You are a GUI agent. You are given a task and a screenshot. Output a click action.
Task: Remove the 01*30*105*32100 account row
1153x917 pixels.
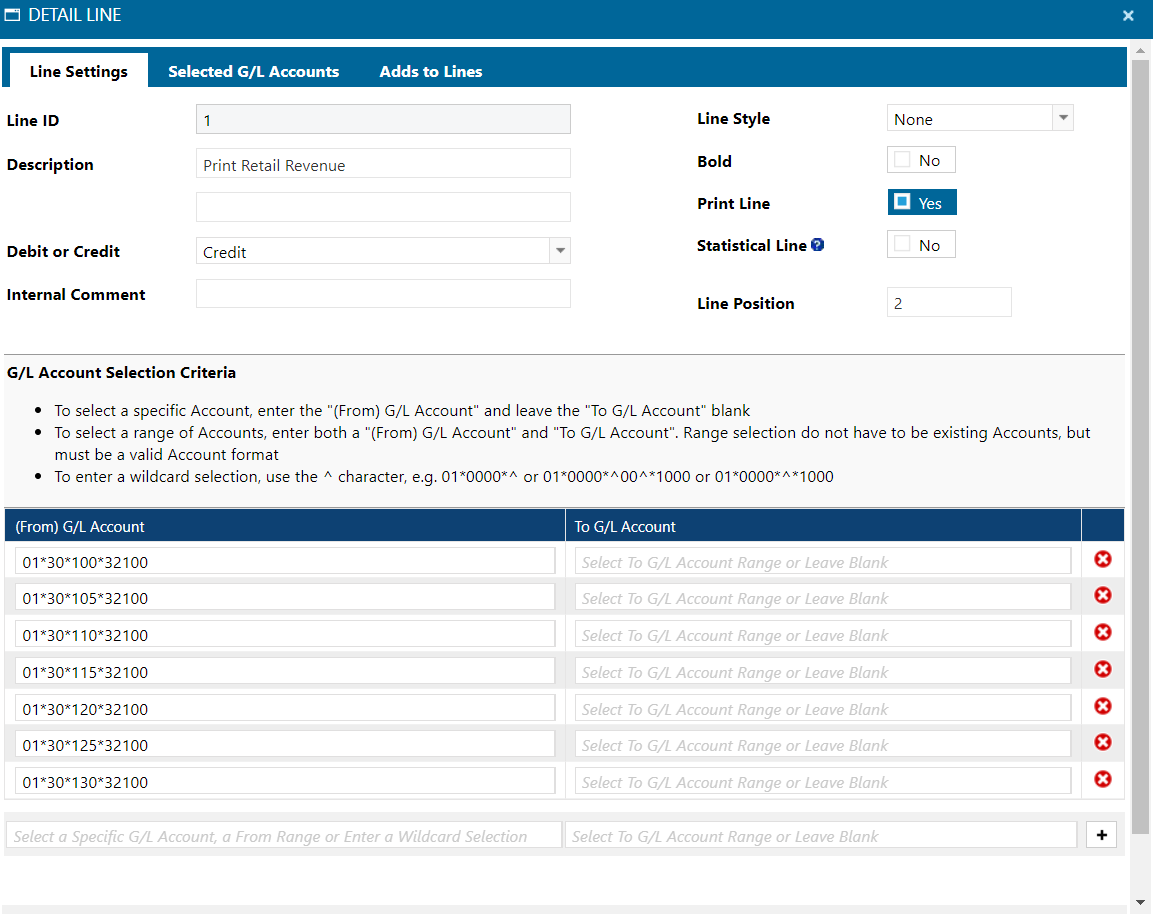coord(1103,596)
